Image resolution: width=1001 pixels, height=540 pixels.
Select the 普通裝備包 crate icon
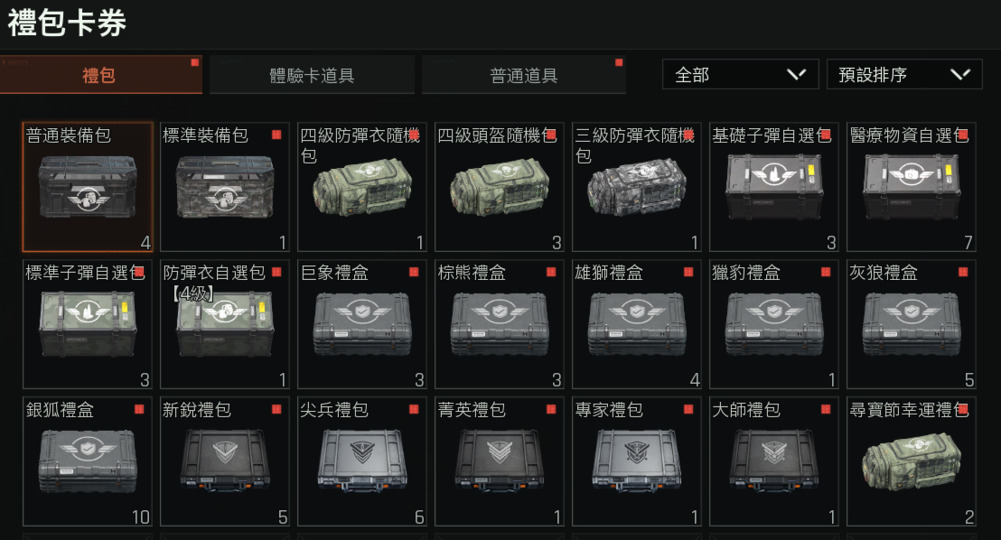87,187
